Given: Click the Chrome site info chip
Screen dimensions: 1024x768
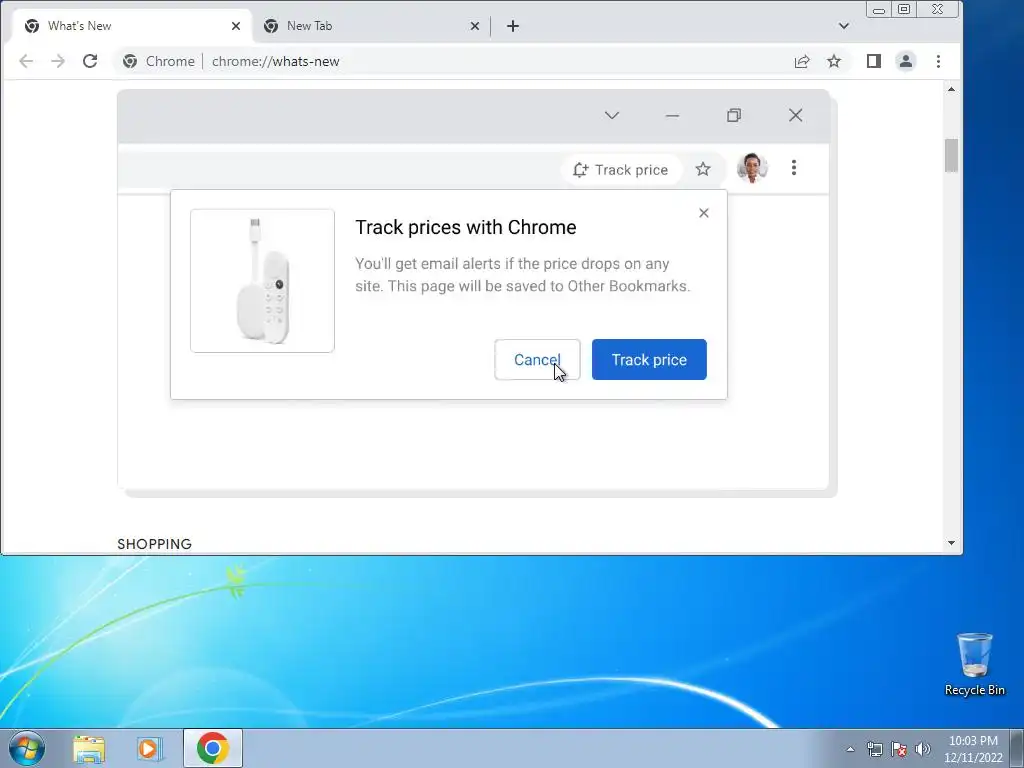Looking at the screenshot, I should [x=159, y=61].
